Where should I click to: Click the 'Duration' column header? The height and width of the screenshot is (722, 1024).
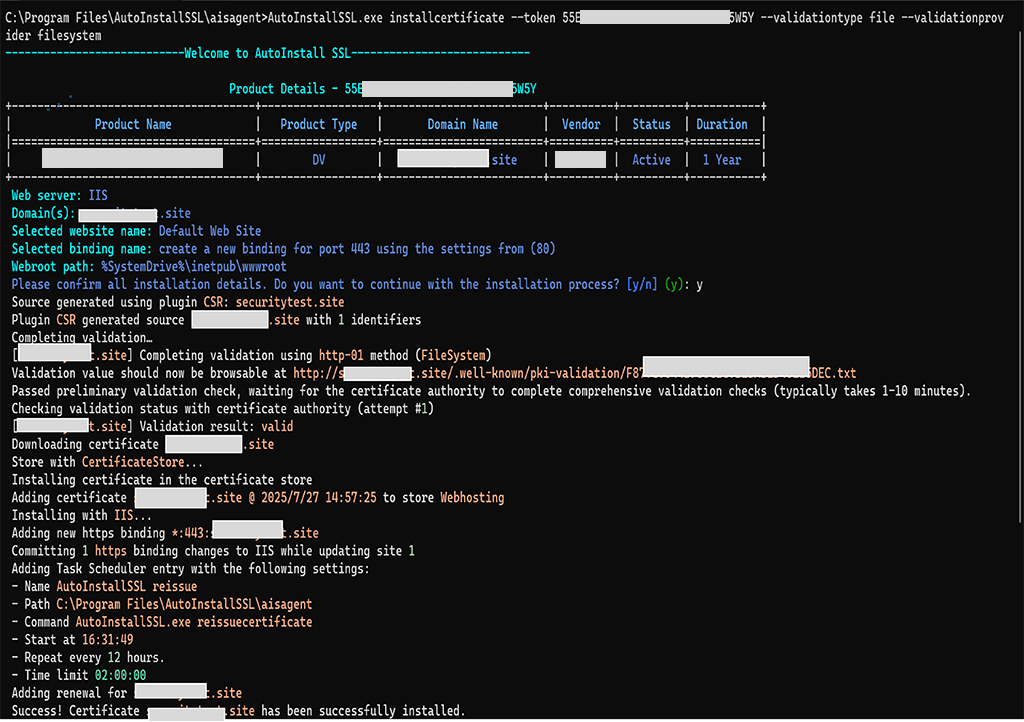[722, 124]
